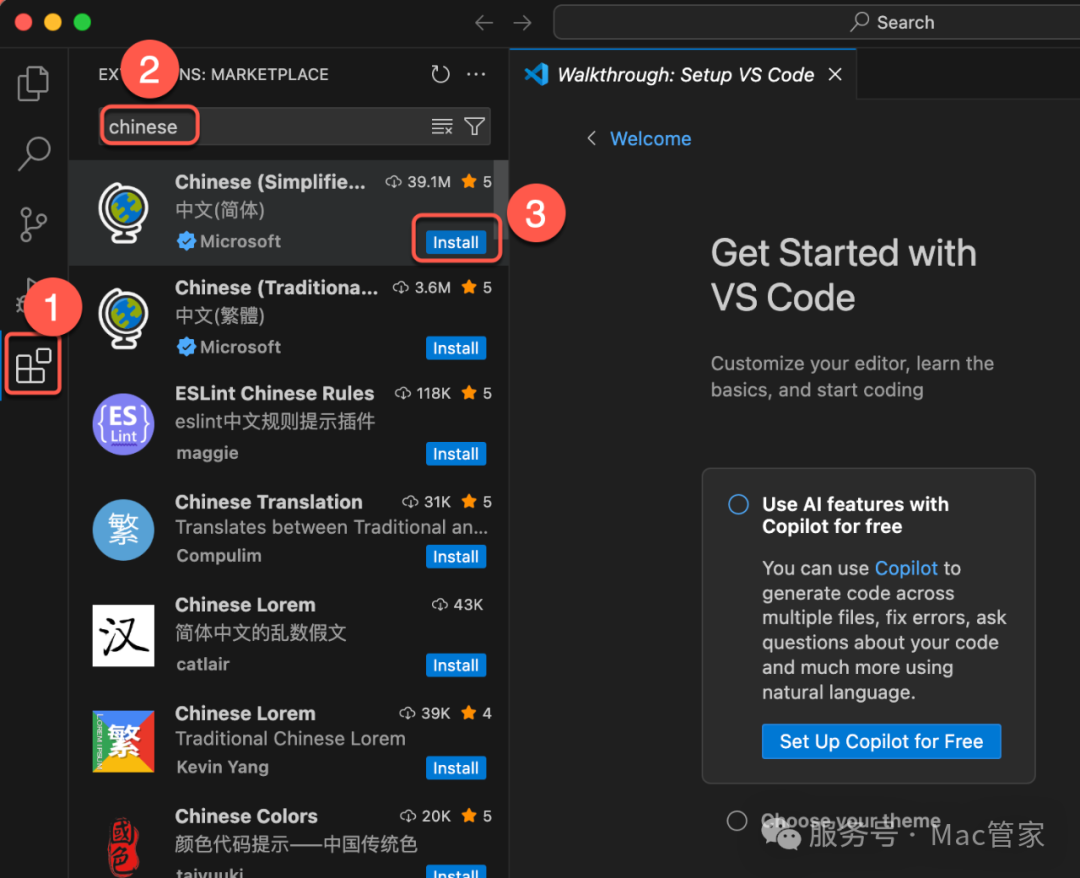This screenshot has width=1080, height=878.
Task: Open the Source Control view
Action: point(34,224)
